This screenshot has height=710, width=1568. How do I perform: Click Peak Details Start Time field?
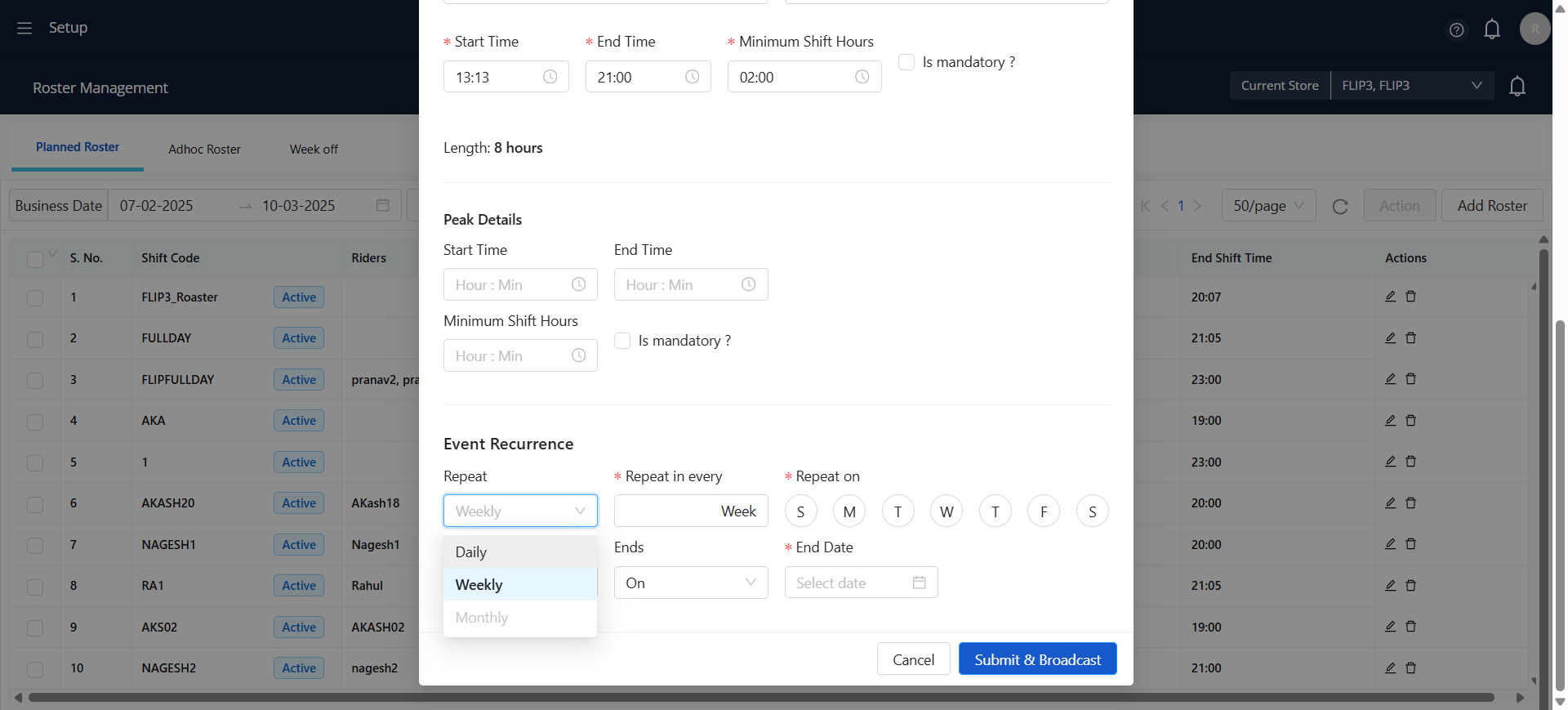tap(520, 284)
